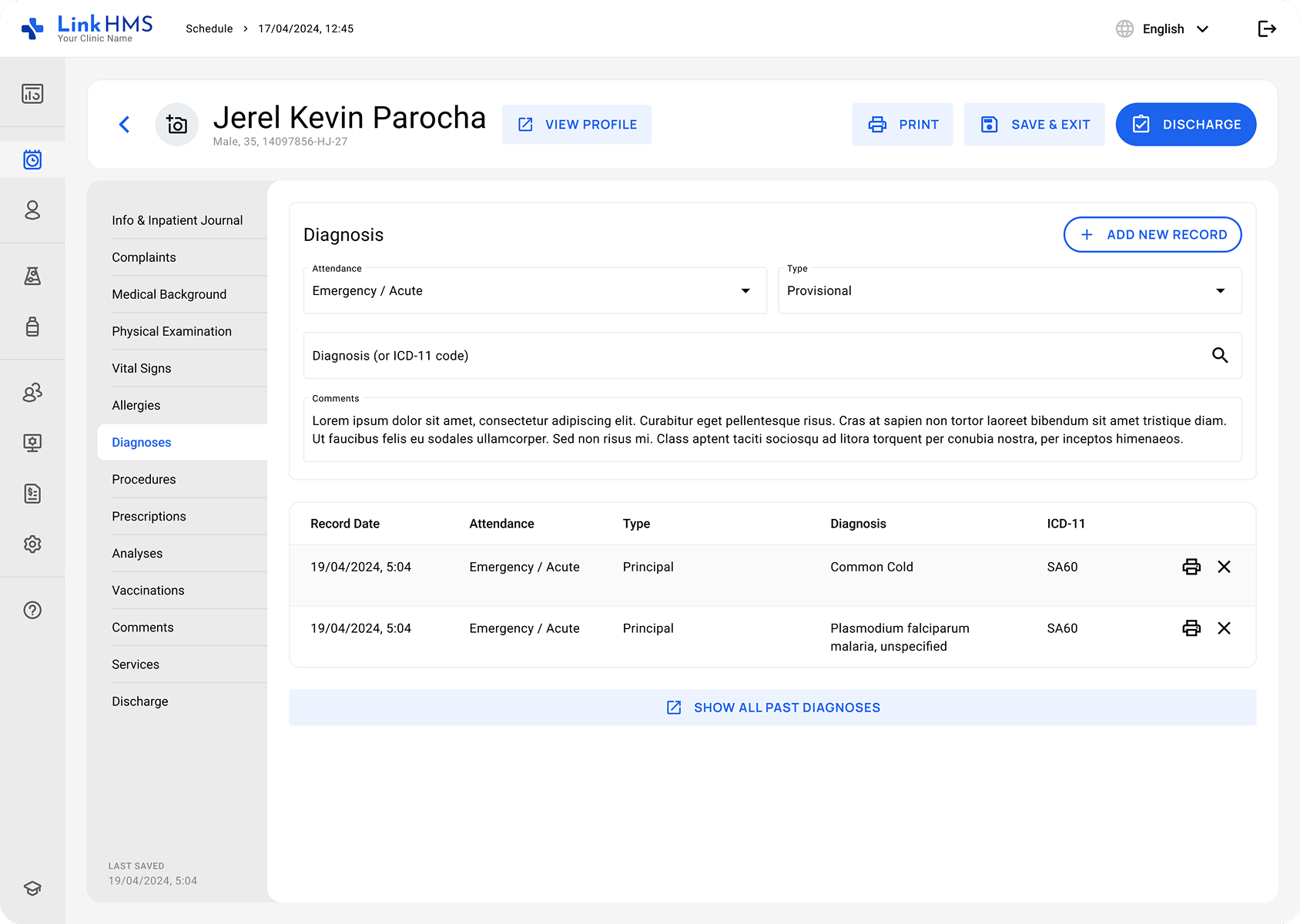Image resolution: width=1300 pixels, height=924 pixels.
Task: Open the English language selector
Action: tap(1164, 28)
